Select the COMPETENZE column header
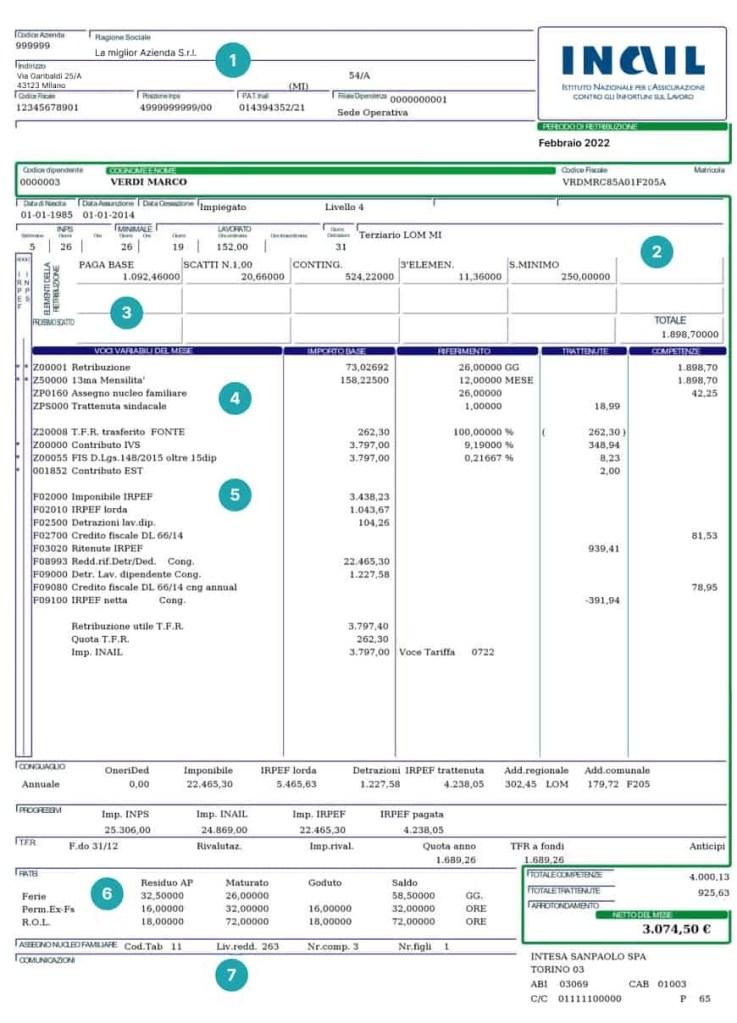Screen dimensions: 737x1023 point(676,351)
